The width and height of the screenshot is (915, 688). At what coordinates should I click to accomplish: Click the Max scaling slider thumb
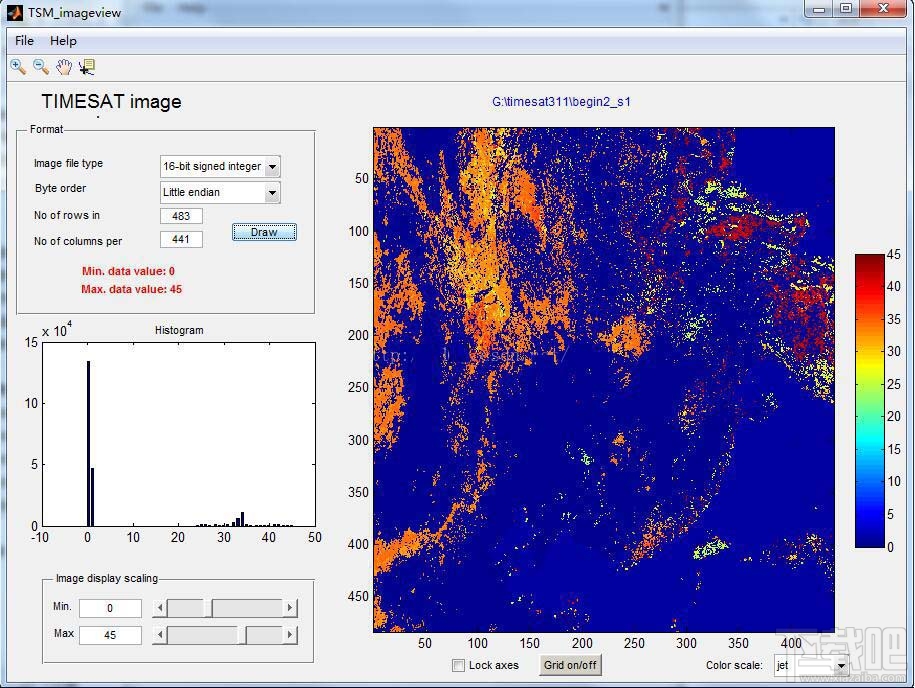(242, 635)
